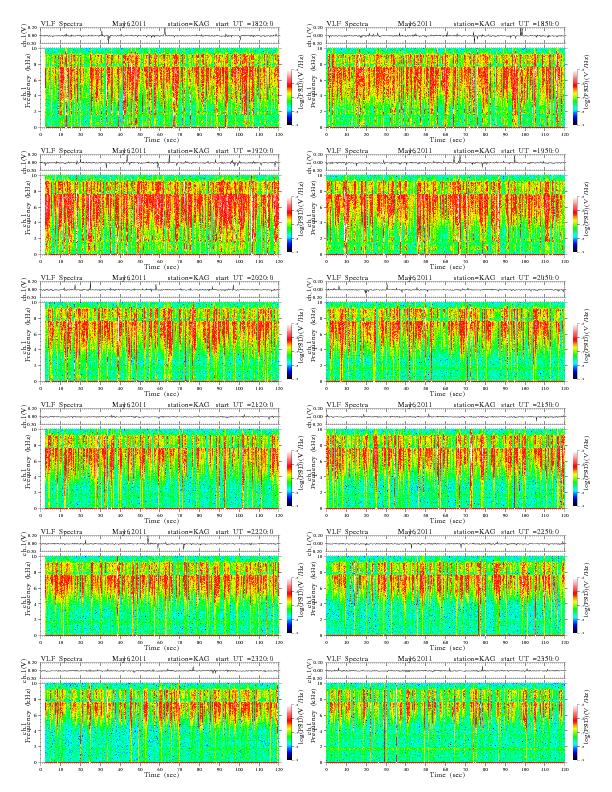Click the PSD color bar of the 2050 panel
This screenshot has width=612, height=792.
click(575, 351)
